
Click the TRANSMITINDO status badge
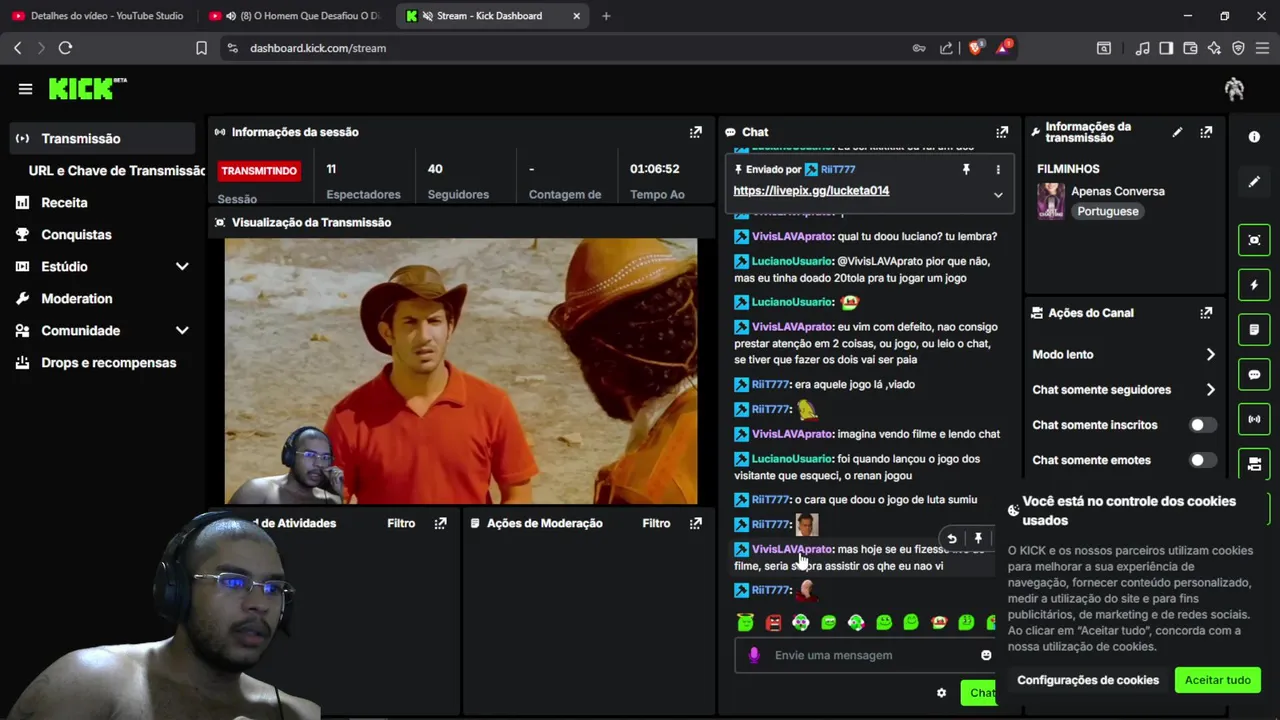(259, 171)
